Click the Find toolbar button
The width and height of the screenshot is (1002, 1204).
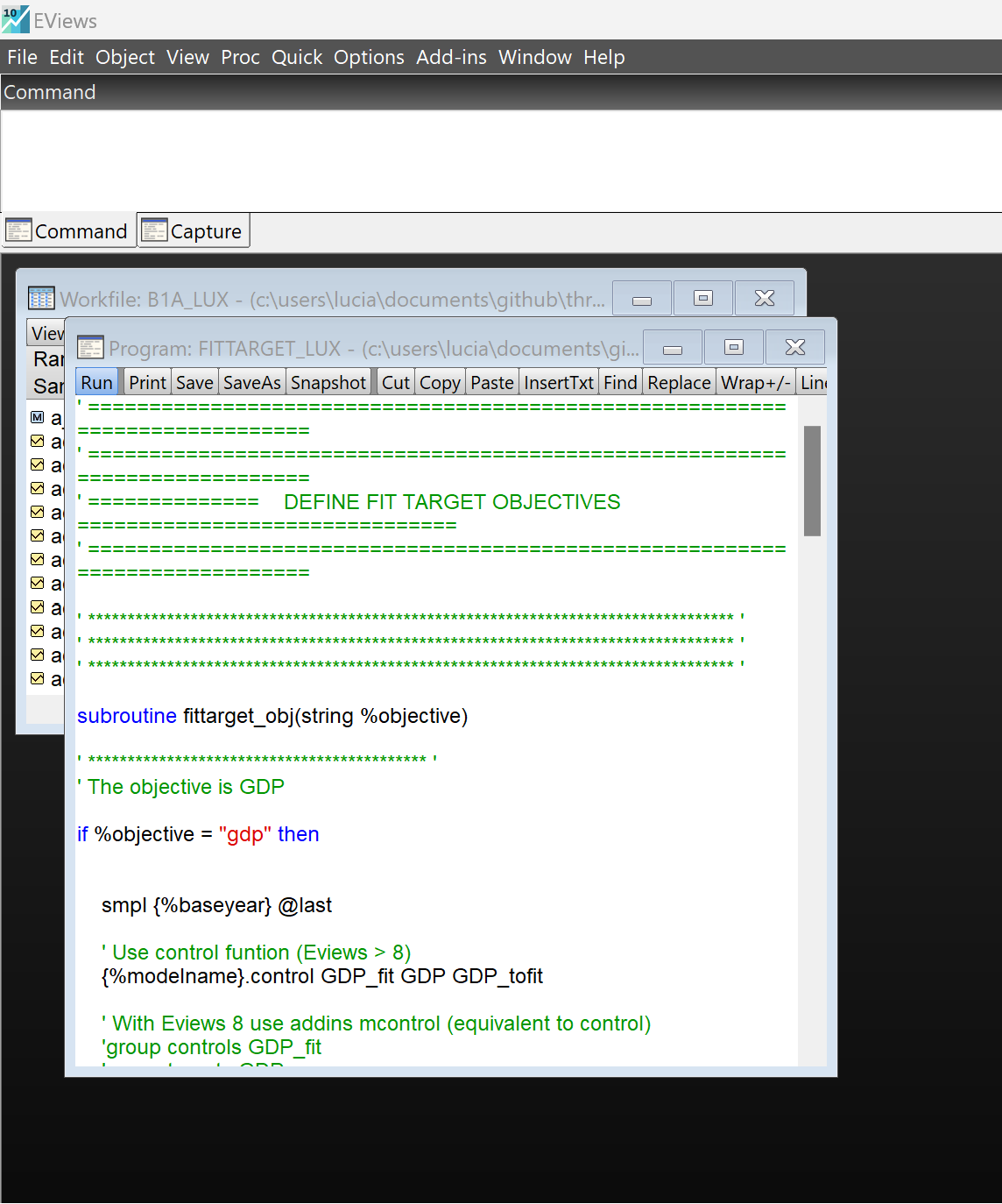tap(620, 383)
